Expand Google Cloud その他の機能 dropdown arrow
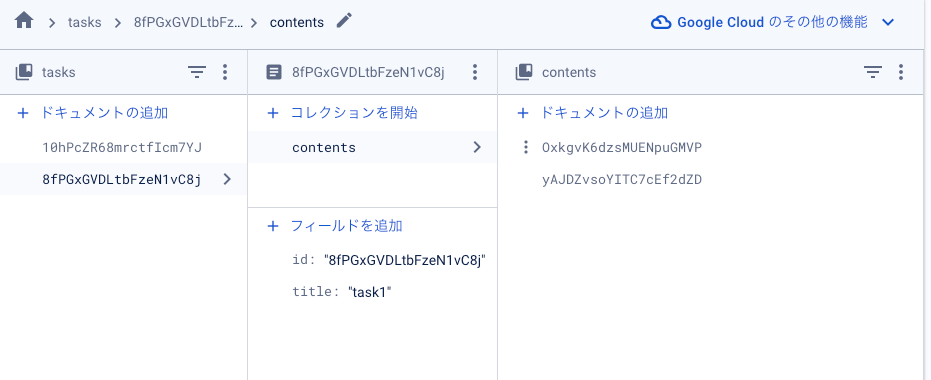 click(x=888, y=23)
